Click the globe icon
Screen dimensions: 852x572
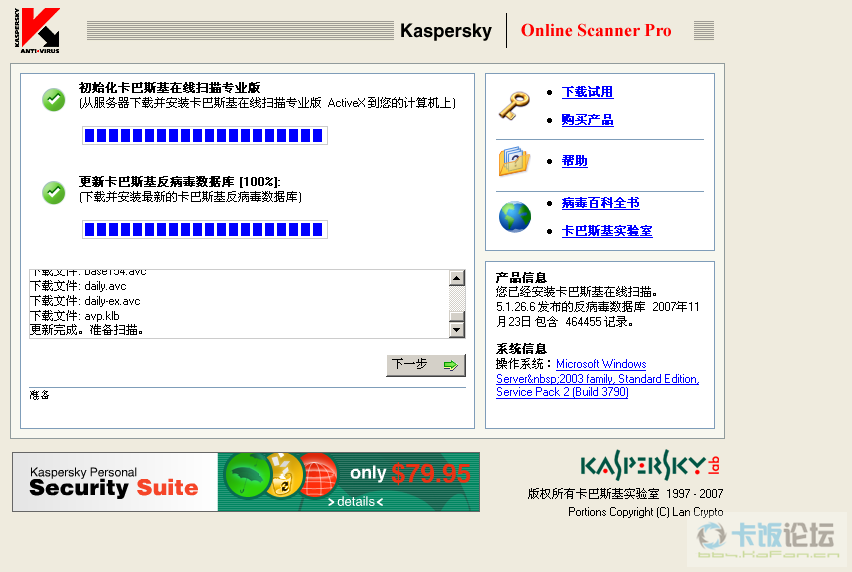tap(515, 217)
